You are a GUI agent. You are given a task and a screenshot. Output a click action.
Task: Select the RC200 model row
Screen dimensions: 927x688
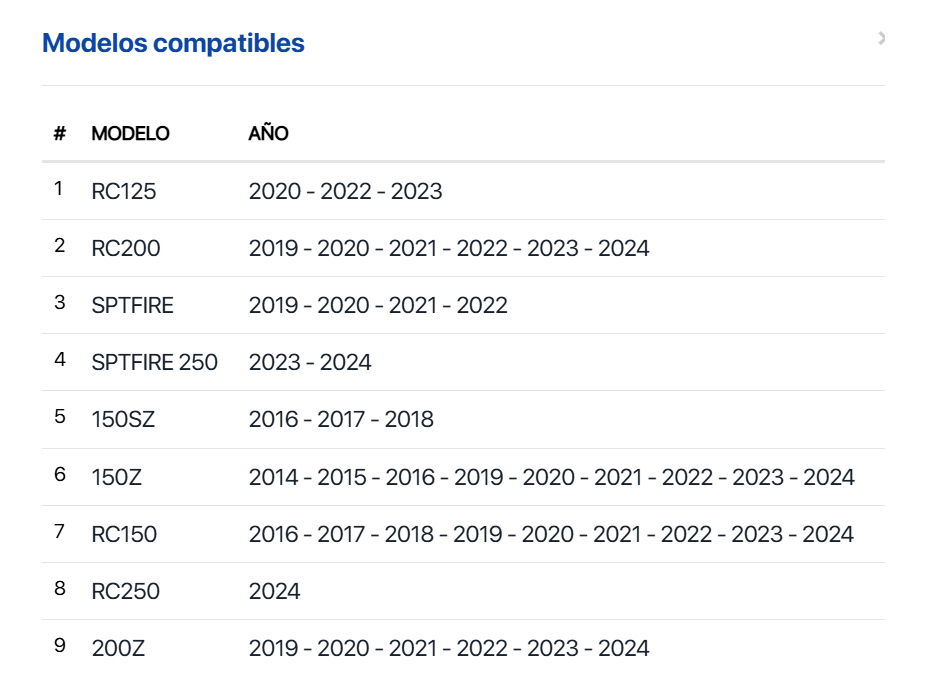pyautogui.click(x=464, y=248)
